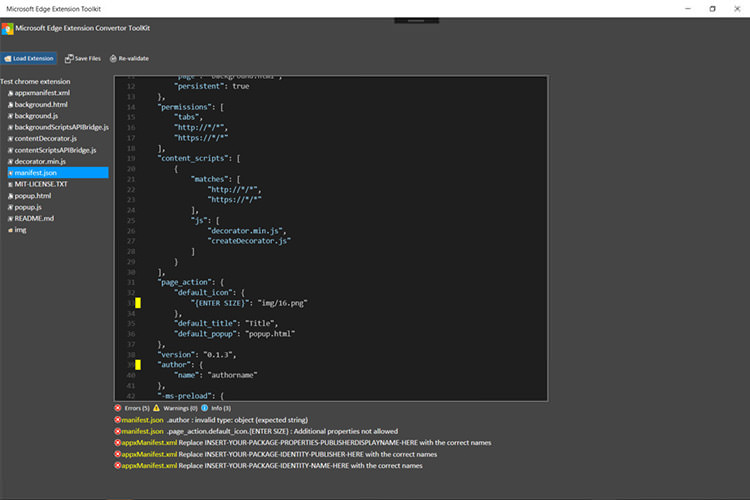Click the file icon beside README.md
This screenshot has height=500, width=750.
coord(10,219)
